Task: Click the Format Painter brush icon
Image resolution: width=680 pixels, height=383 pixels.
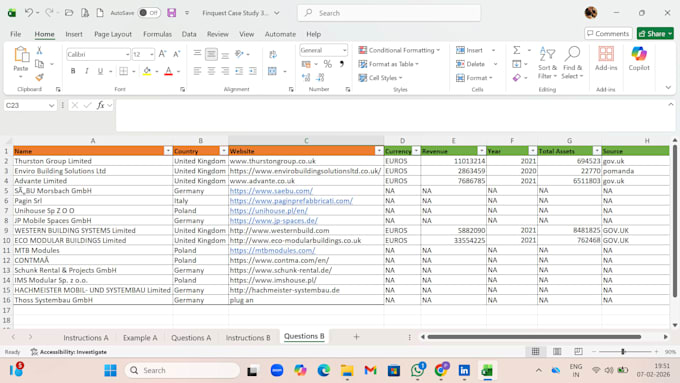Action: point(39,77)
